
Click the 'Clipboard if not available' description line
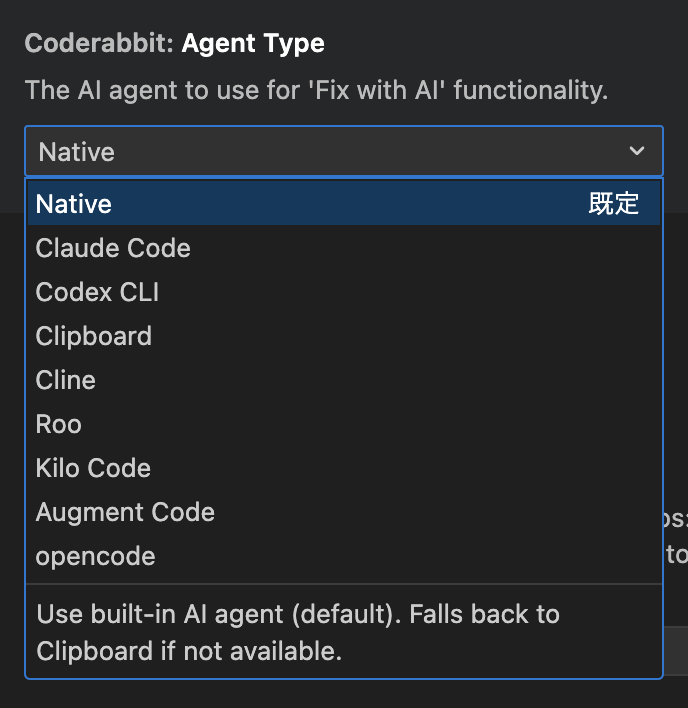click(x=189, y=651)
